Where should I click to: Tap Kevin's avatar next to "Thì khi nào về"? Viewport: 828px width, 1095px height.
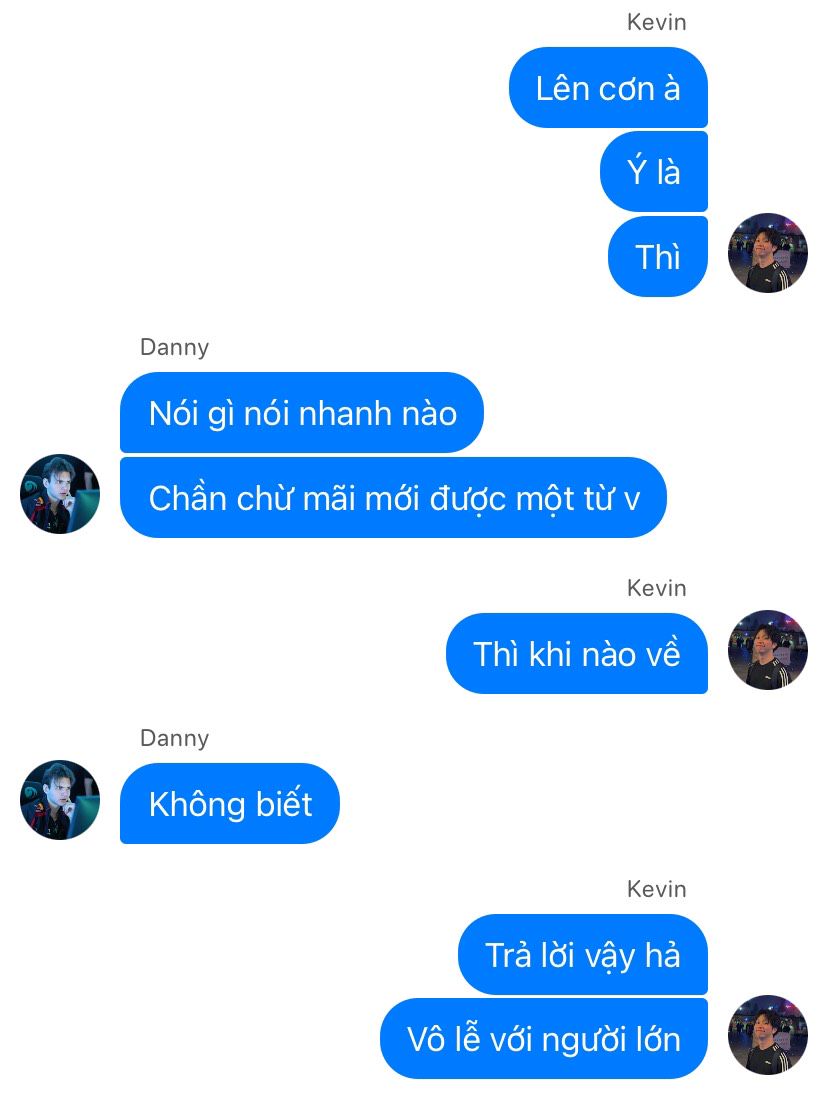(767, 649)
